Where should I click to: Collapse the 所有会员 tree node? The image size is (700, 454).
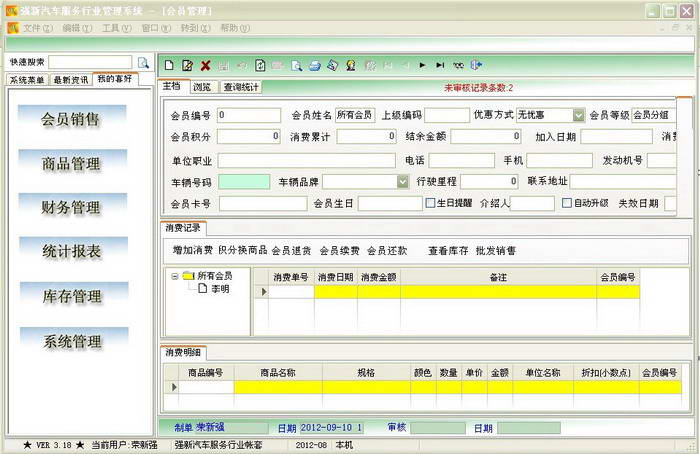(174, 275)
